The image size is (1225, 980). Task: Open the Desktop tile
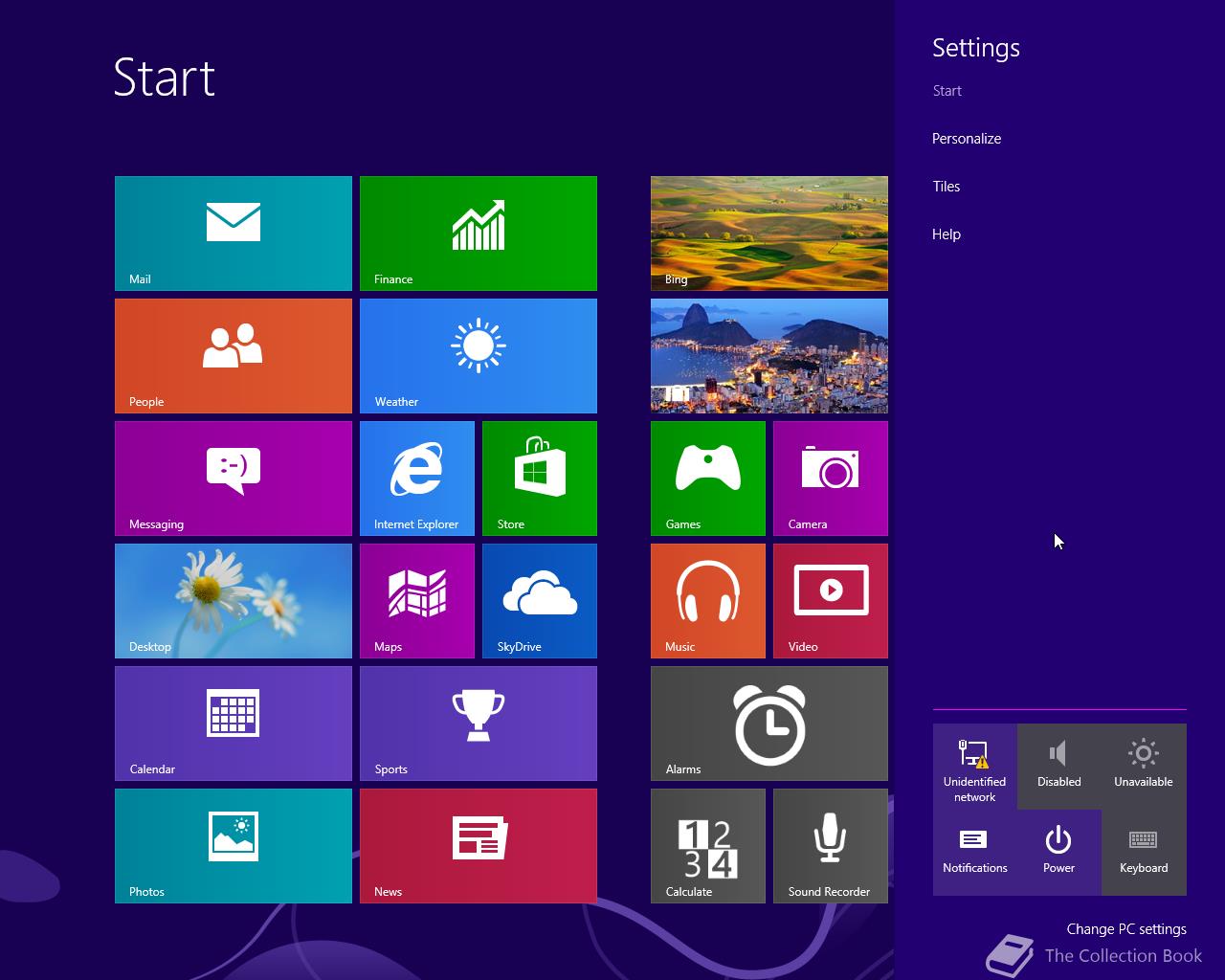(x=234, y=601)
